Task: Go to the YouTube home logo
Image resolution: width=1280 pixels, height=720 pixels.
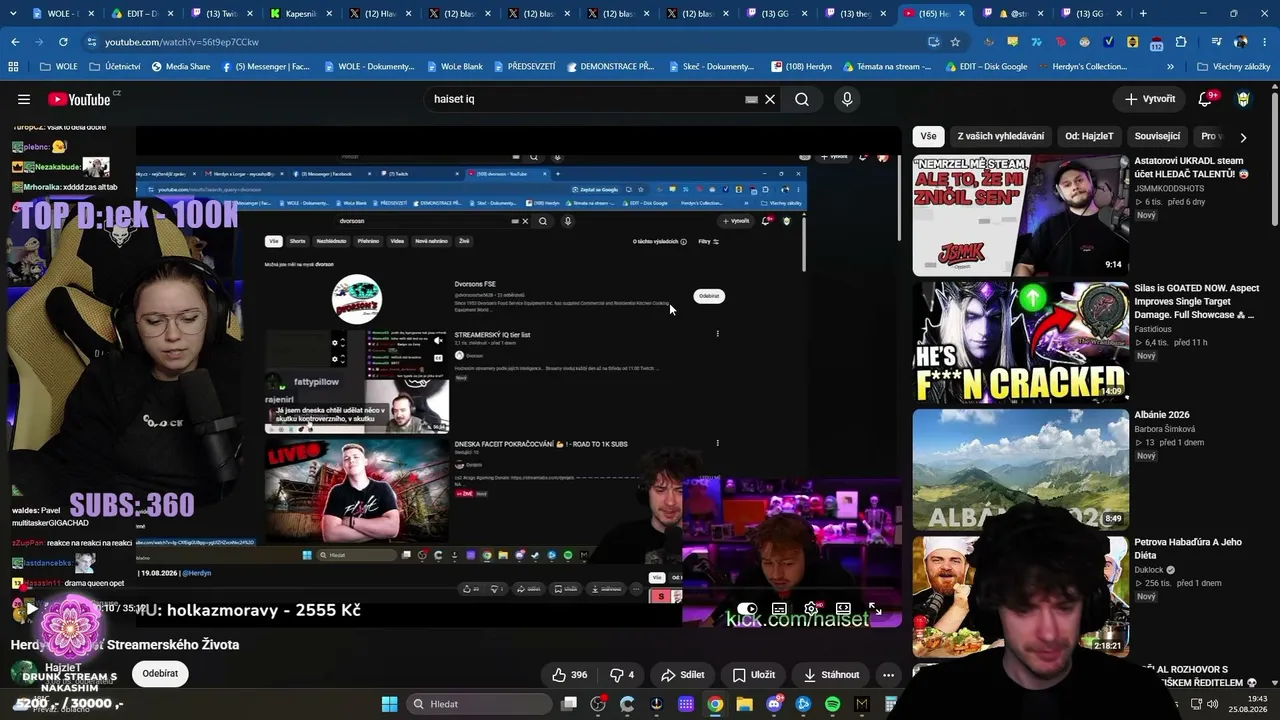Action: tap(79, 99)
